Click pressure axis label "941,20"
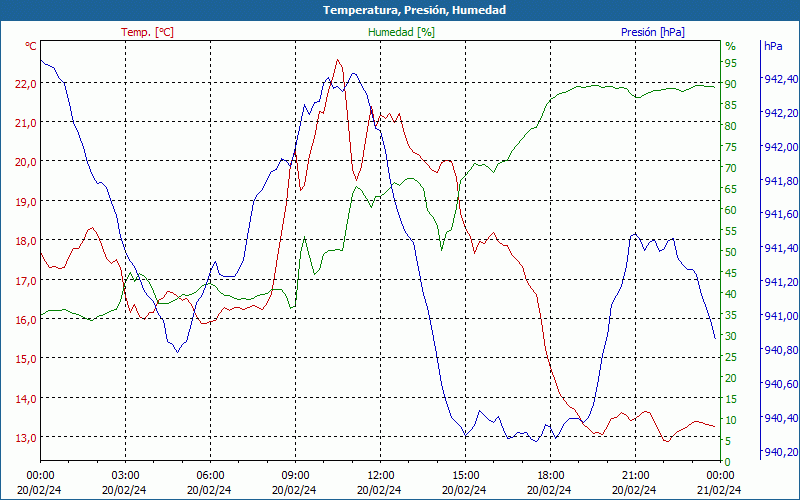Image resolution: width=800 pixels, height=500 pixels. tap(780, 282)
